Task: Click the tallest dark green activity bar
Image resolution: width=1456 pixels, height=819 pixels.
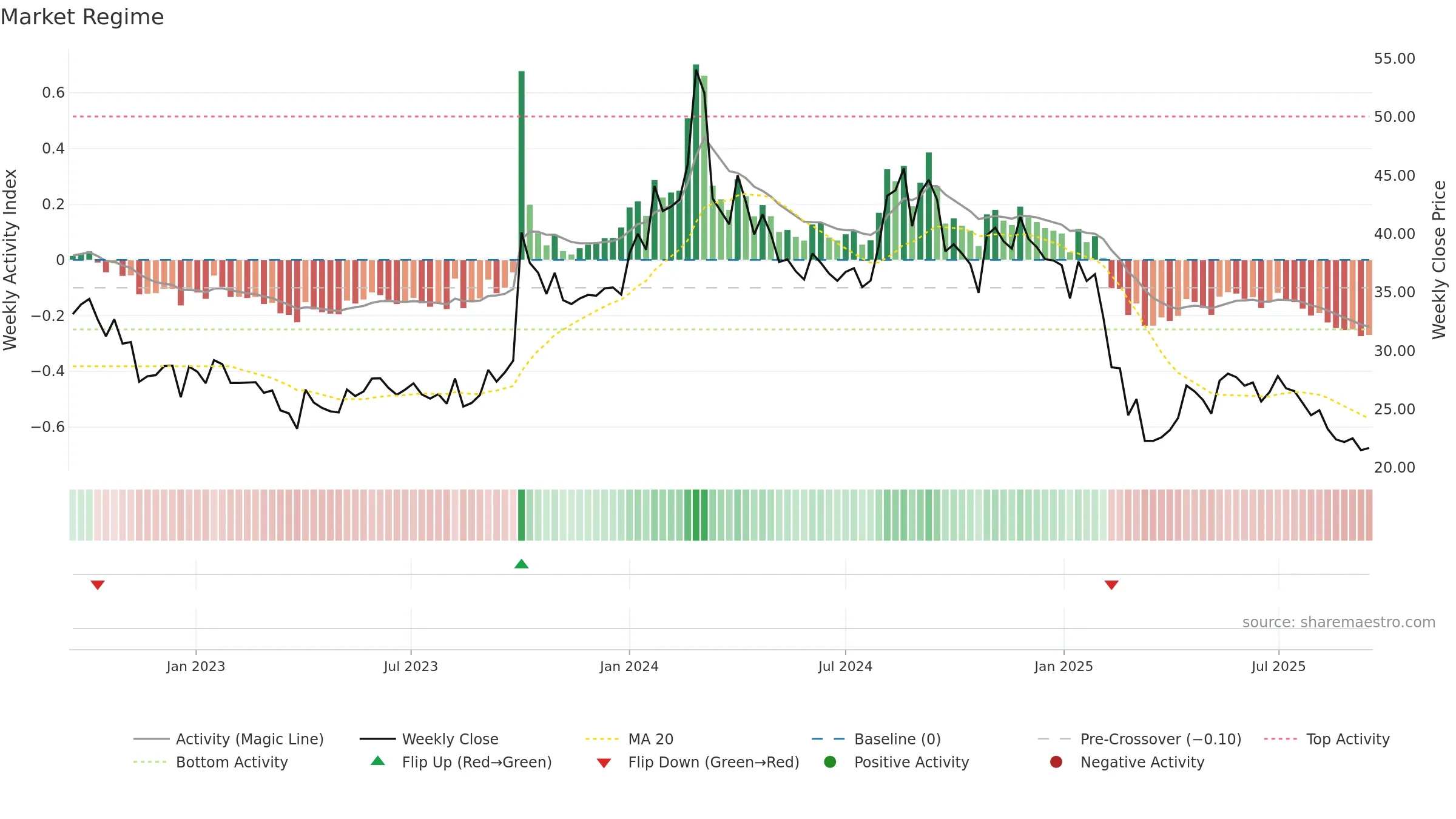Action: (696, 162)
